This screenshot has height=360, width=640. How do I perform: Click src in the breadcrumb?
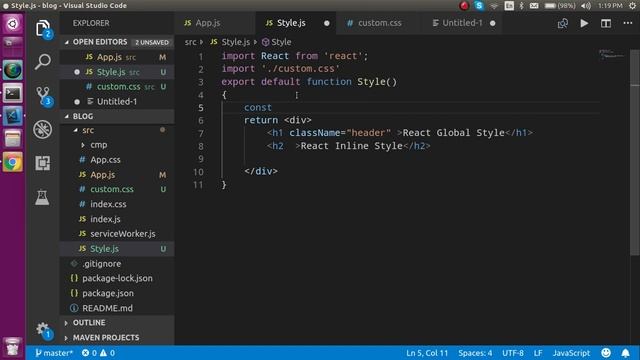(x=190, y=42)
